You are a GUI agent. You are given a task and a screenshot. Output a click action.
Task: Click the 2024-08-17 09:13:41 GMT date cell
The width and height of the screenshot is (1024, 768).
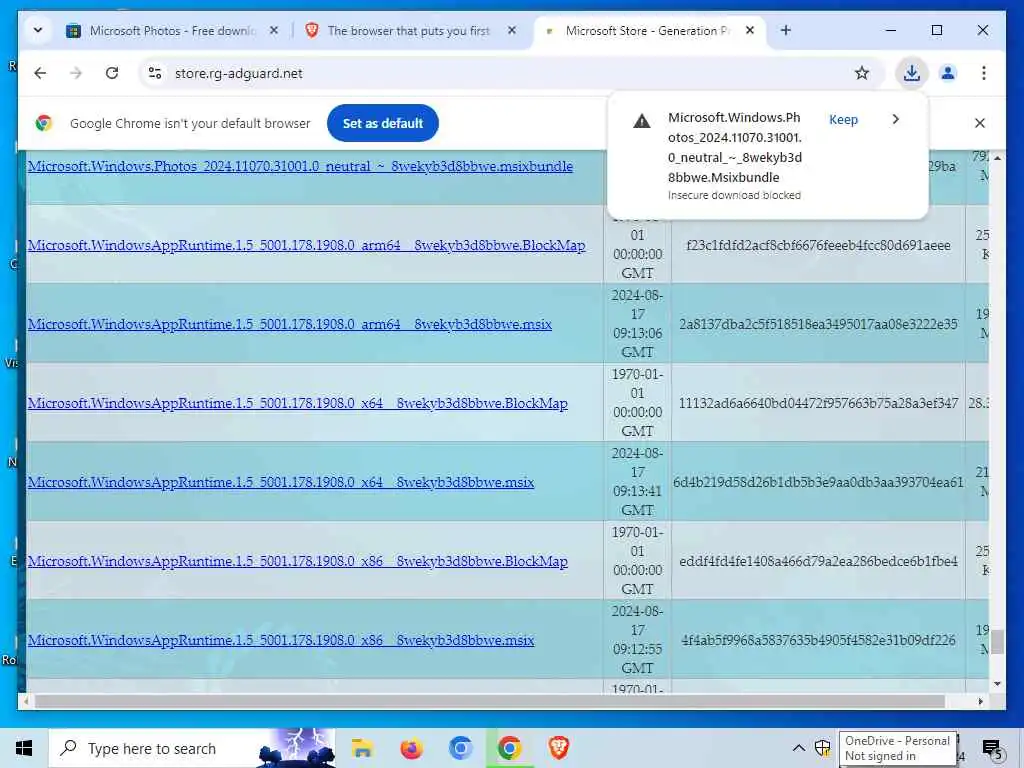click(x=637, y=482)
